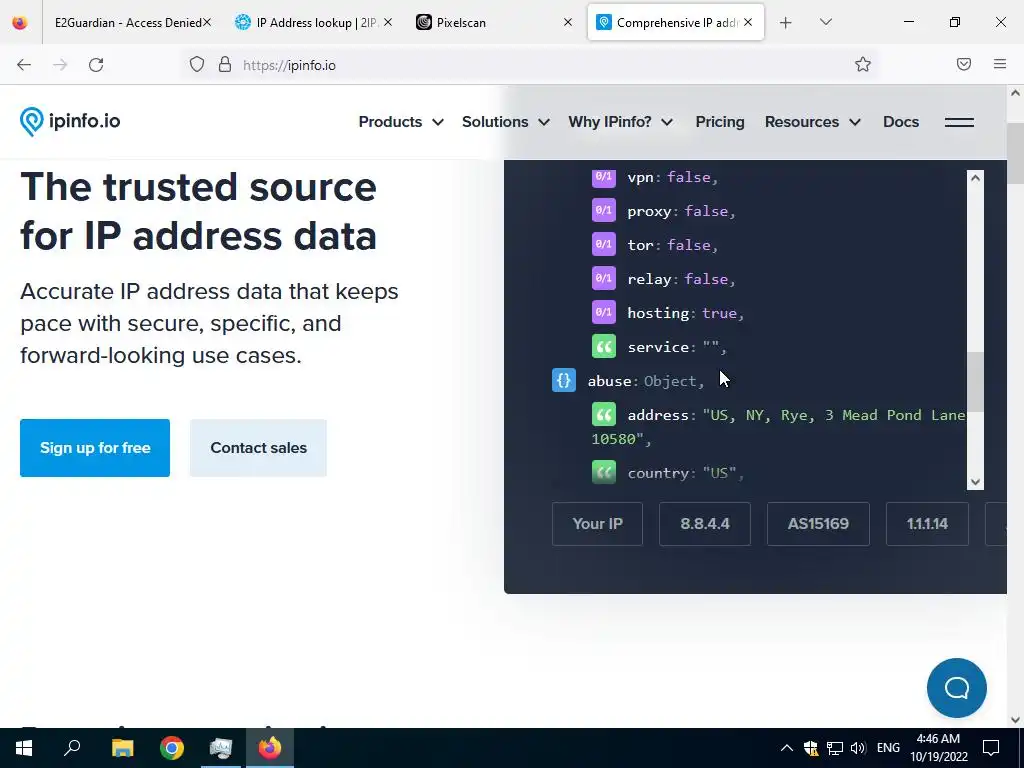Collapse the abuse Object node

pos(564,380)
